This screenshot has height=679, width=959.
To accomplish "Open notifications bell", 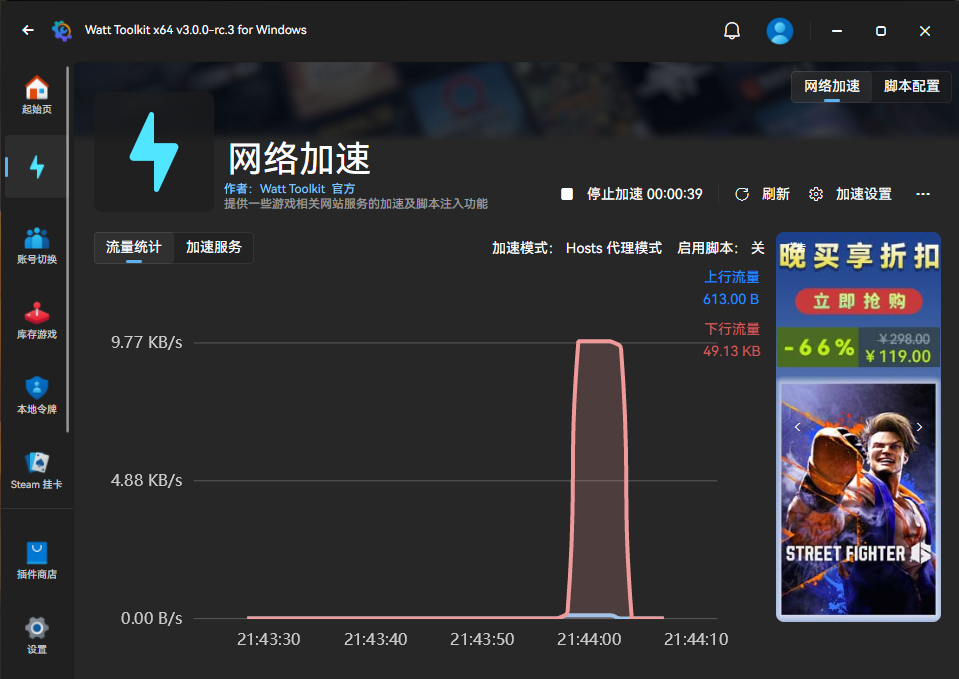I will click(731, 31).
